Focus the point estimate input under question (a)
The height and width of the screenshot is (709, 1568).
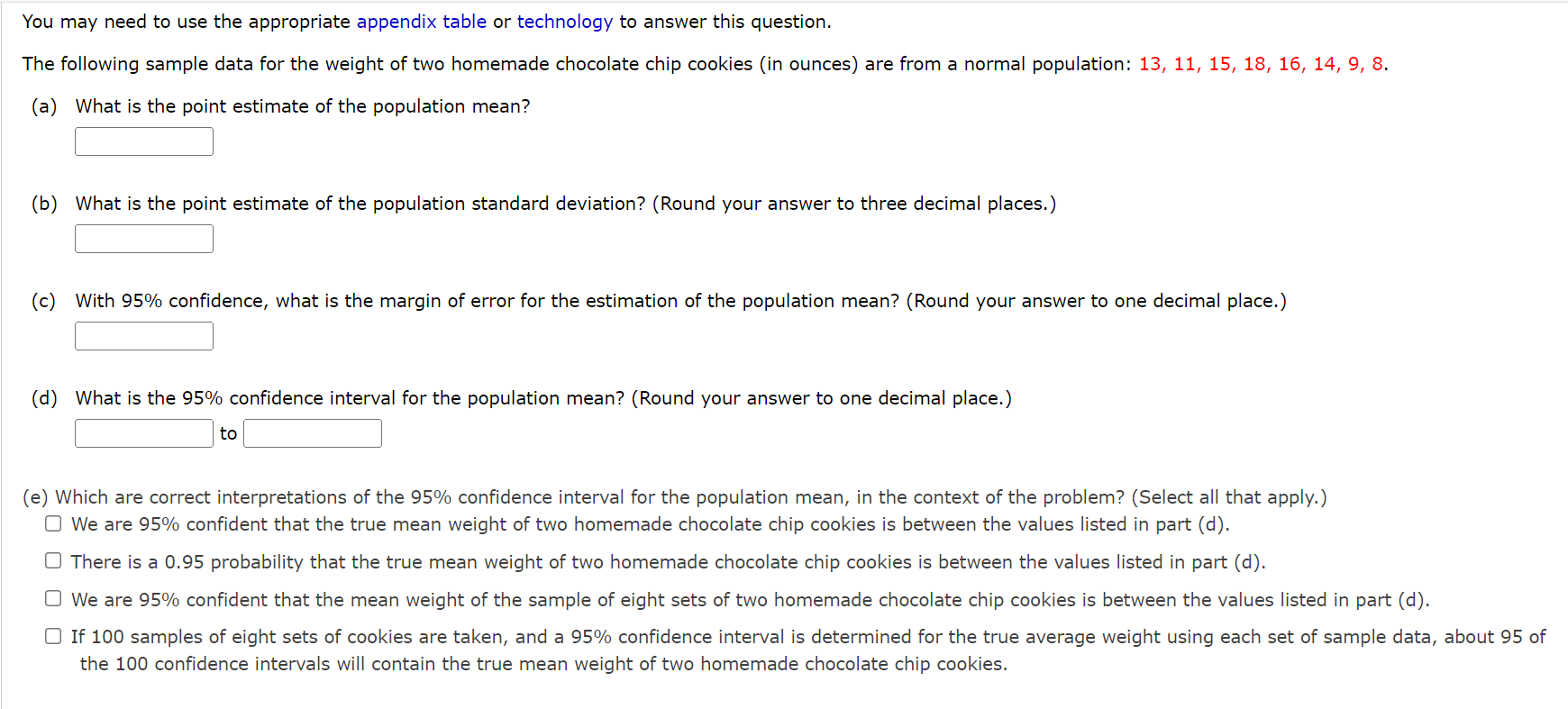coord(143,141)
